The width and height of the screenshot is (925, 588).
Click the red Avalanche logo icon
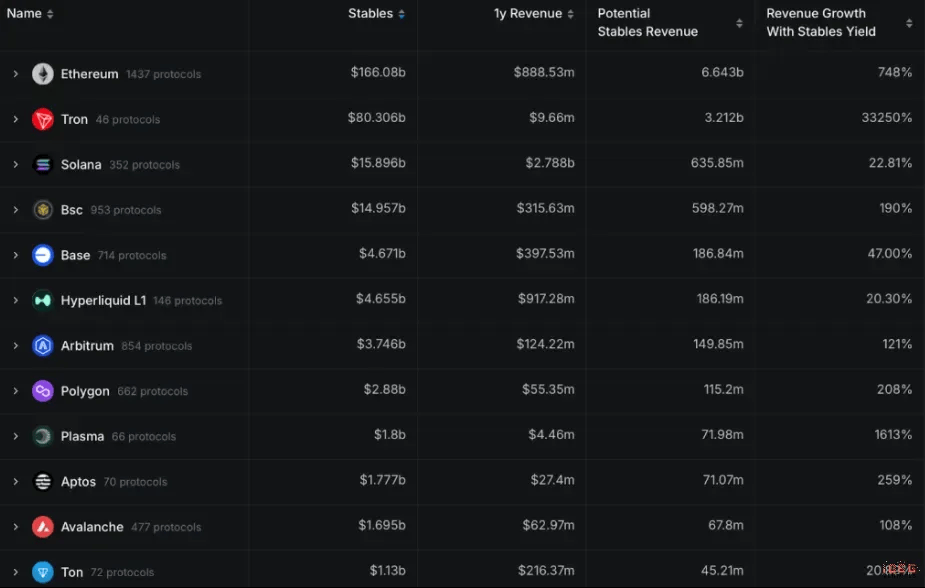coord(42,527)
